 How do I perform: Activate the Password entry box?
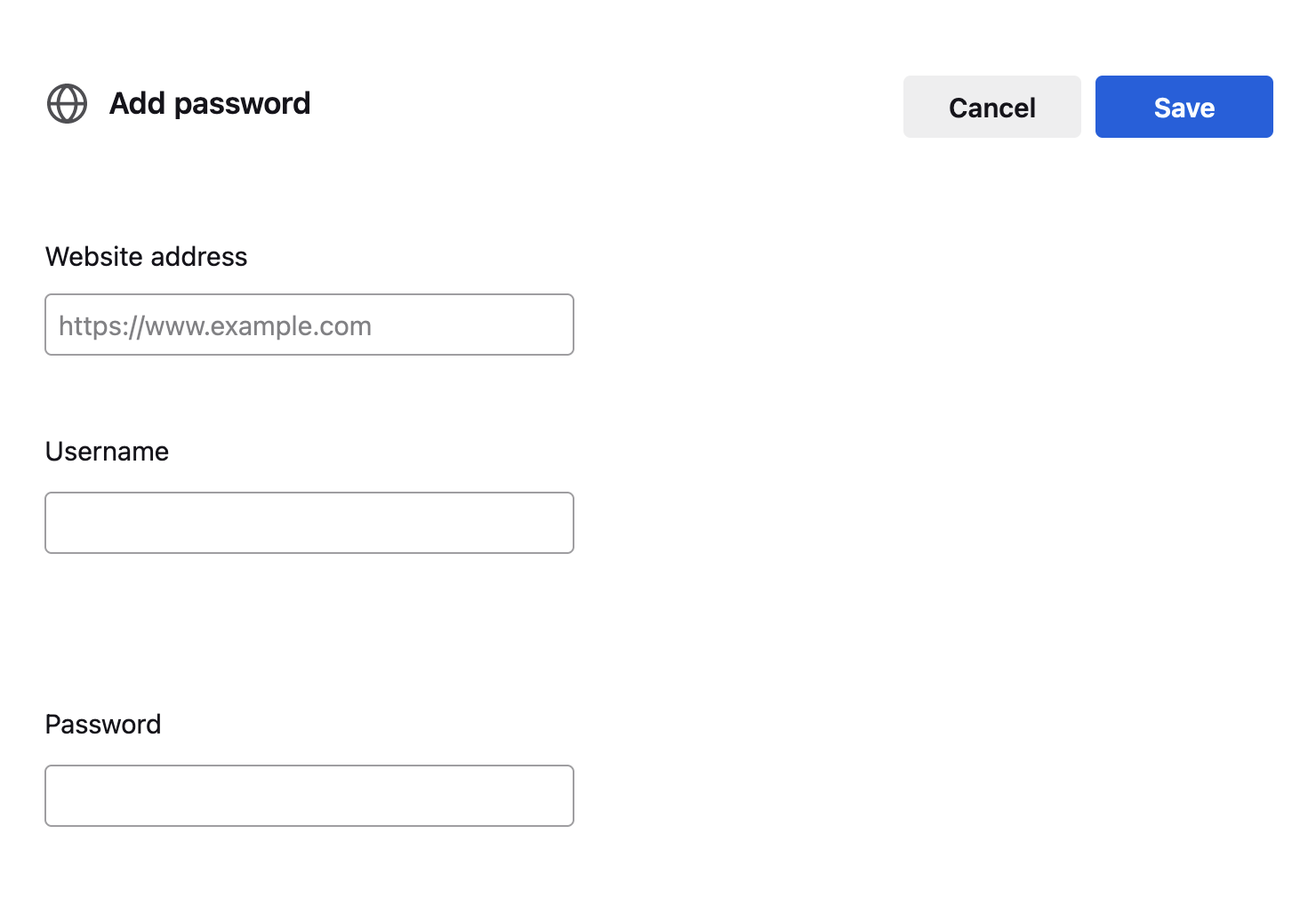(x=309, y=796)
